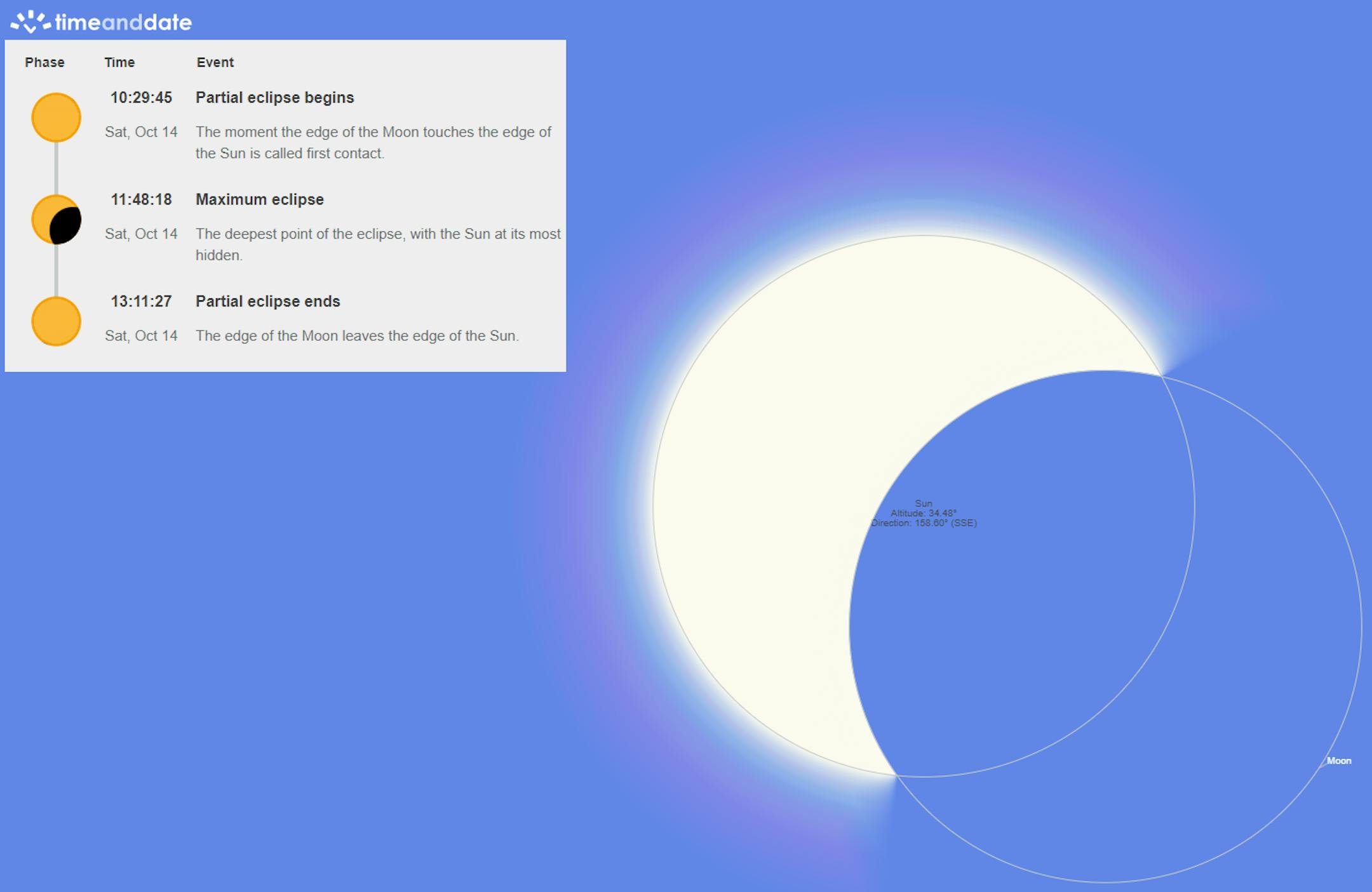Viewport: 1372px width, 892px height.
Task: Click the timeanddate logo
Action: (x=102, y=22)
